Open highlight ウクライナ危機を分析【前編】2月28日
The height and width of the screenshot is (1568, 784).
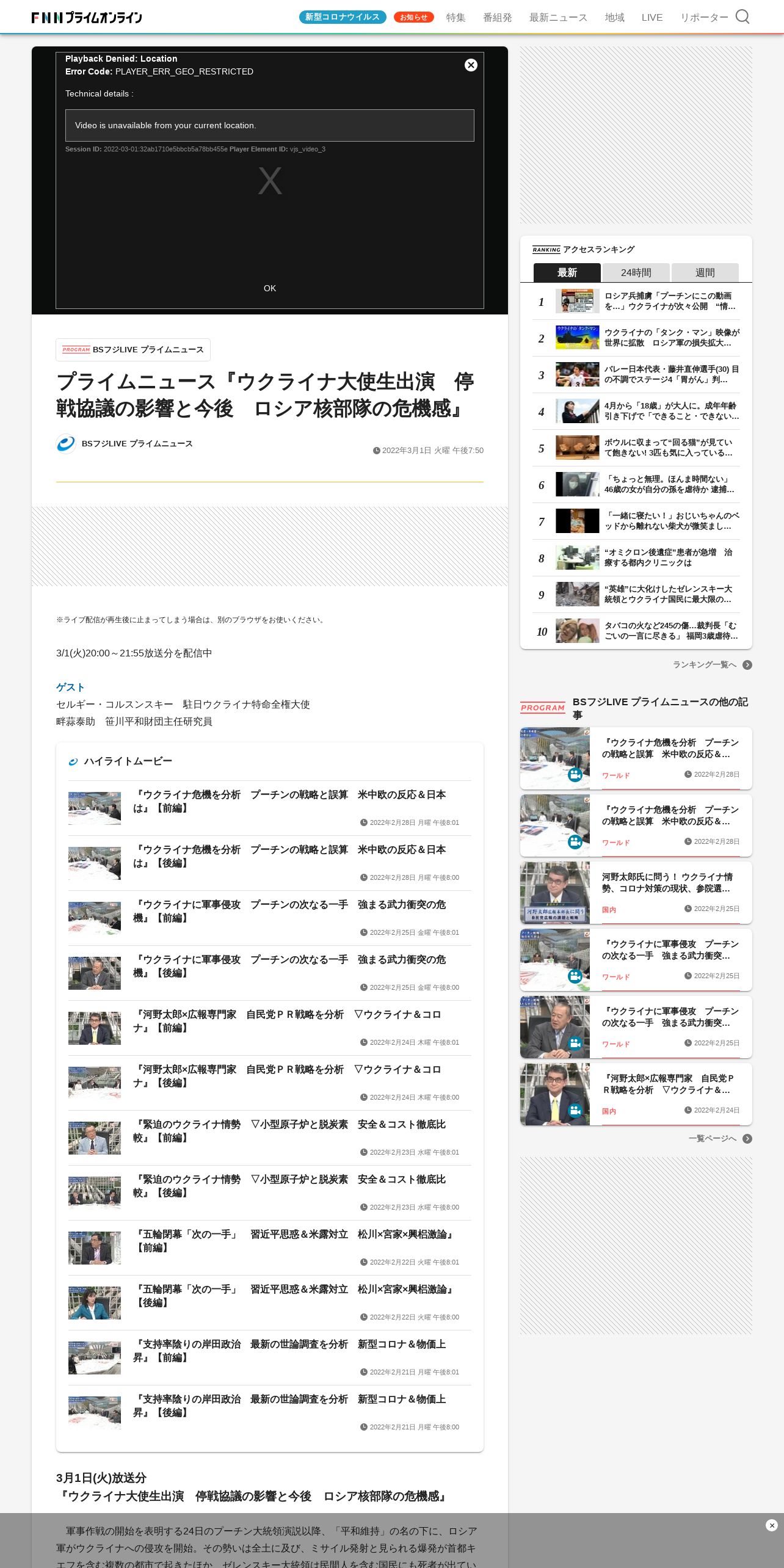(x=269, y=808)
